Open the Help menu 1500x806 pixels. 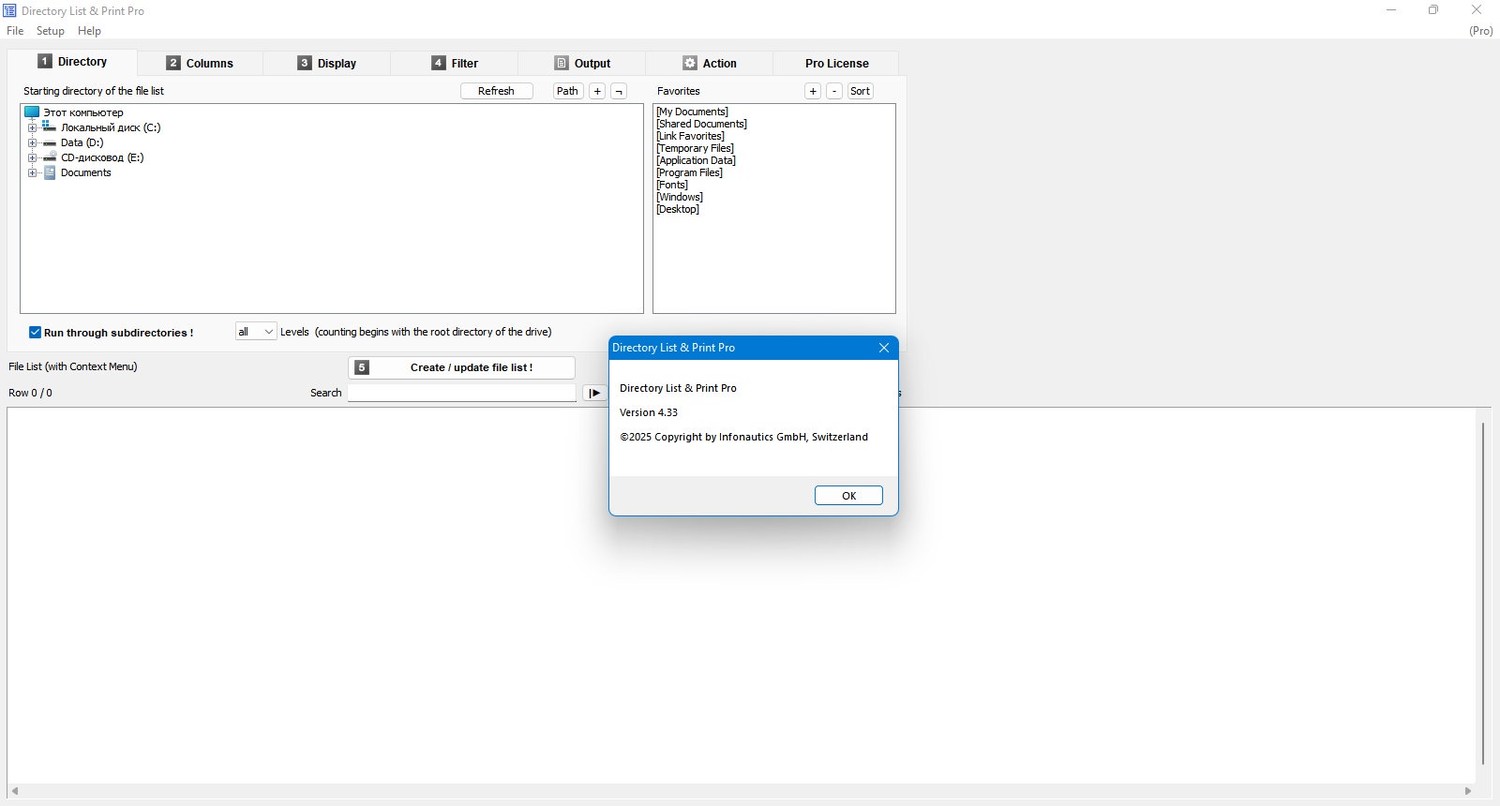point(89,31)
